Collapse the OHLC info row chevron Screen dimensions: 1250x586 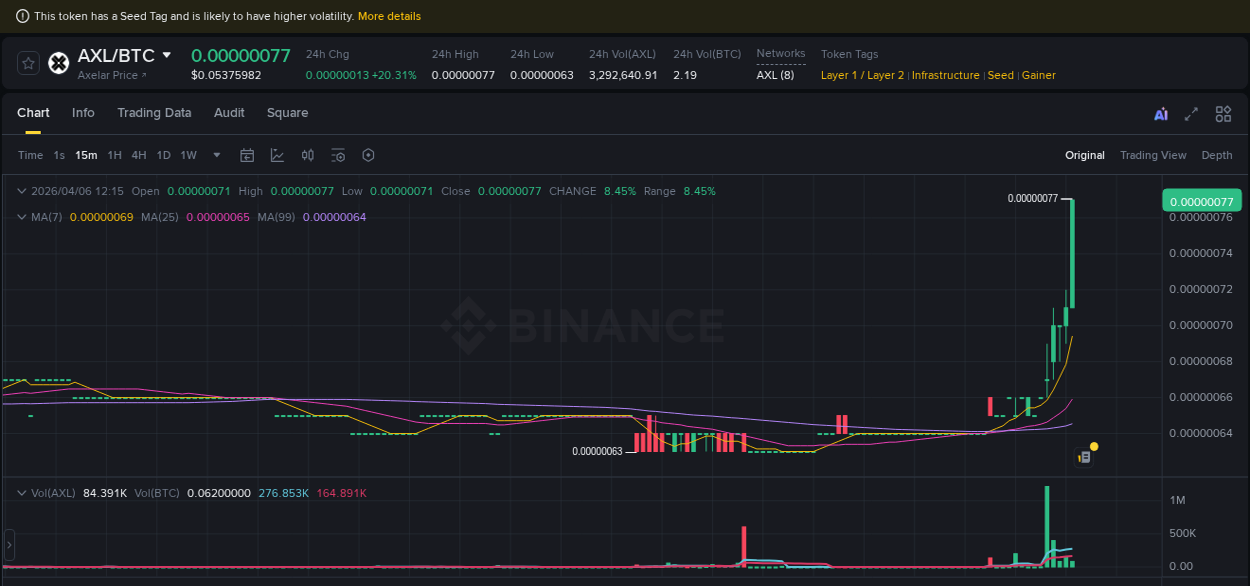[x=22, y=190]
